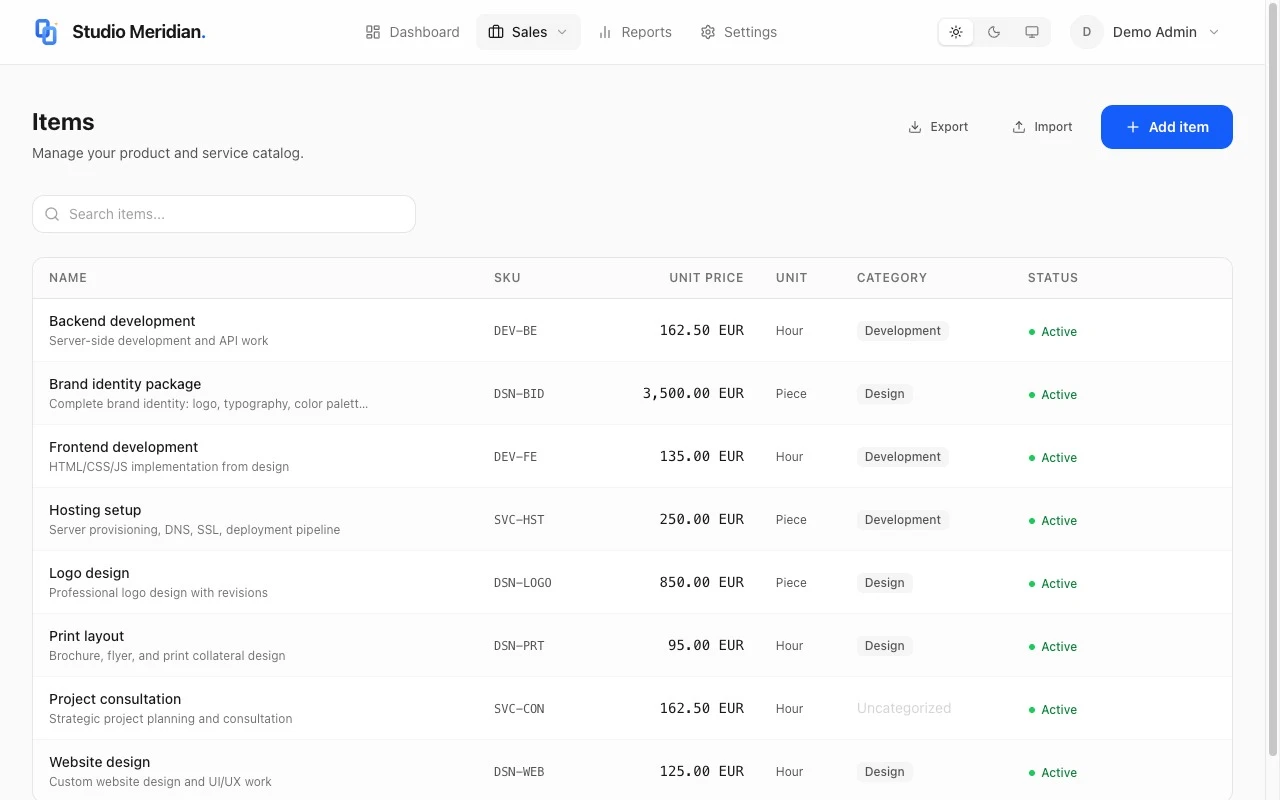Click the STATUS column header
Image resolution: width=1280 pixels, height=800 pixels.
click(1053, 278)
